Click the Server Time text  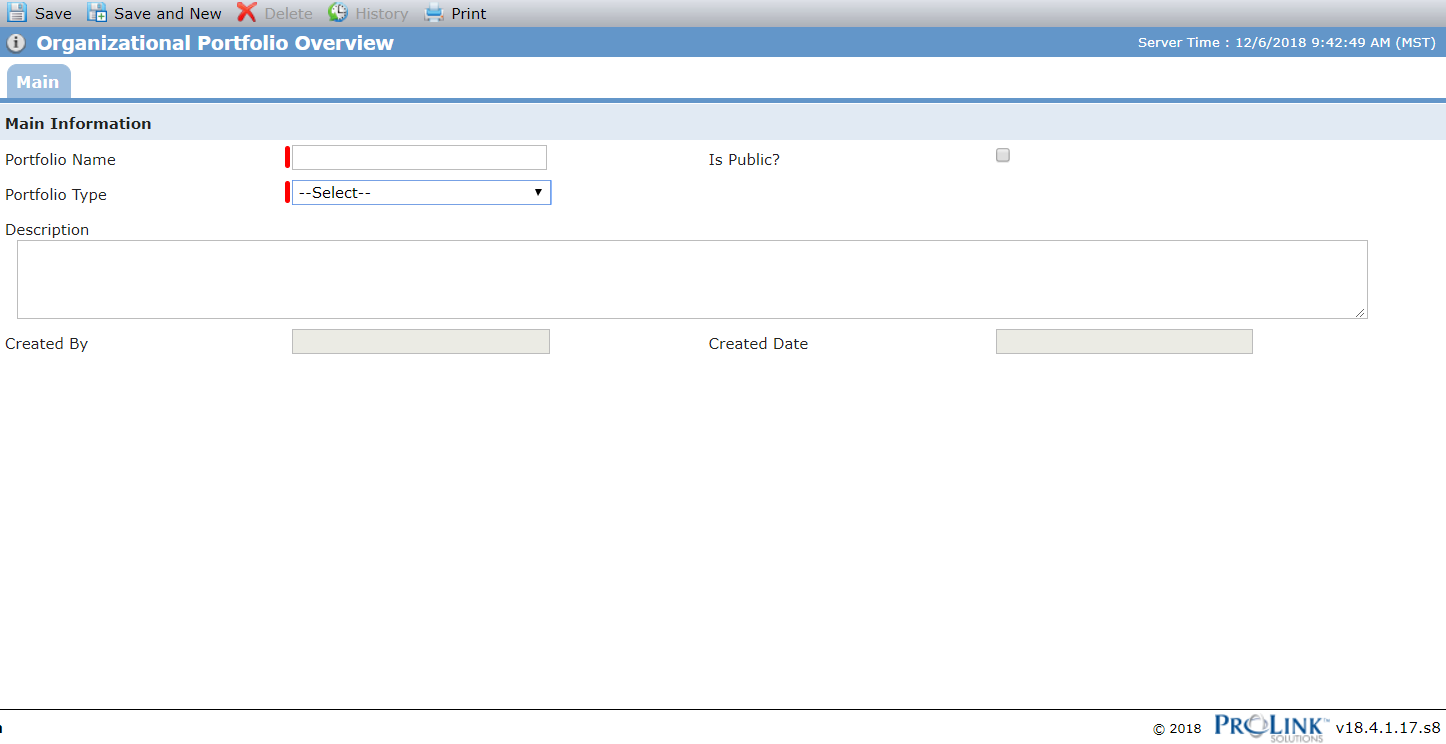pos(1287,43)
